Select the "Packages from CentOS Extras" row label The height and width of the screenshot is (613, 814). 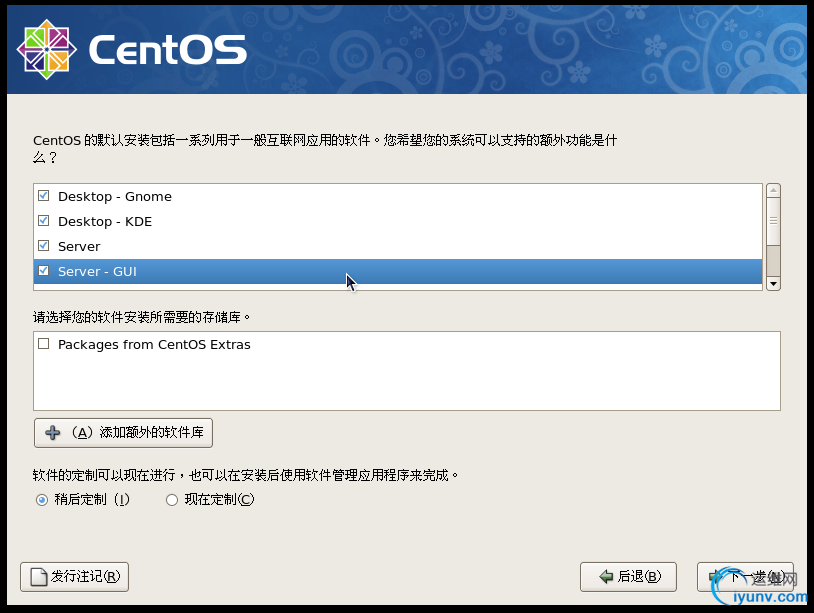tap(154, 345)
